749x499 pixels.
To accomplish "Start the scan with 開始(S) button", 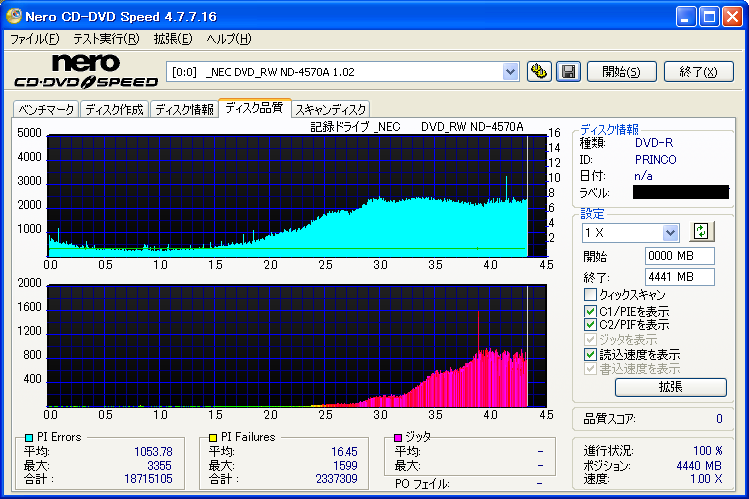I will tap(621, 72).
